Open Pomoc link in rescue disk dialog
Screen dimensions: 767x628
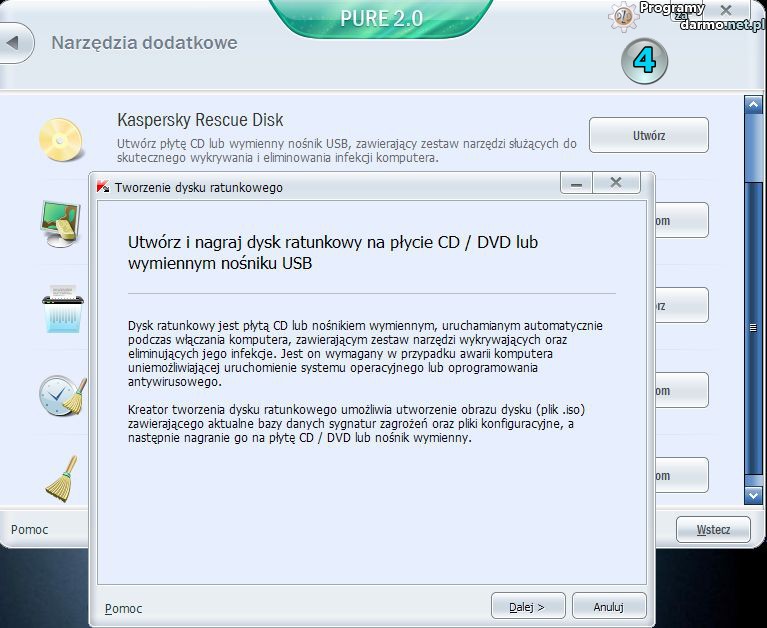tap(123, 608)
